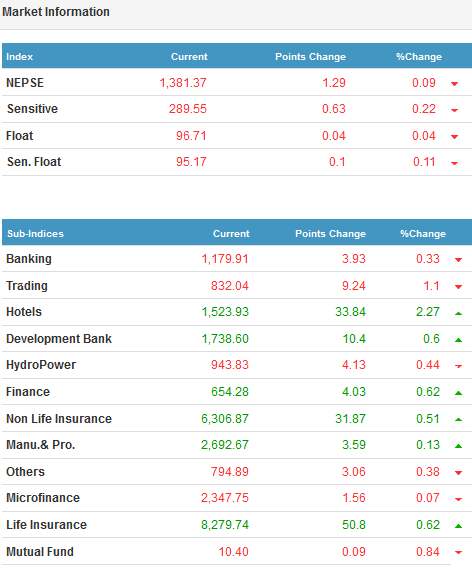This screenshot has height=570, width=472.
Task: Select the Mutual Fund sub-index name
Action: tap(40, 552)
